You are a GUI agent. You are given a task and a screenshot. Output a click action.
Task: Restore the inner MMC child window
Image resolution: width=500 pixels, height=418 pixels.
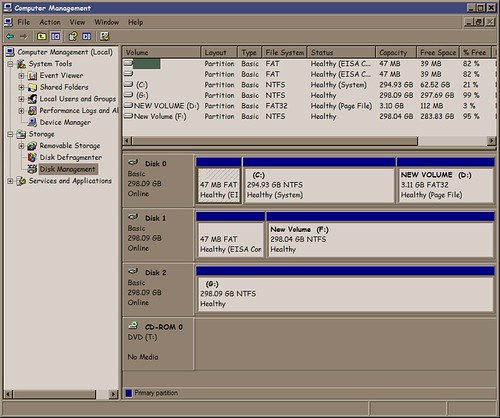coord(479,22)
